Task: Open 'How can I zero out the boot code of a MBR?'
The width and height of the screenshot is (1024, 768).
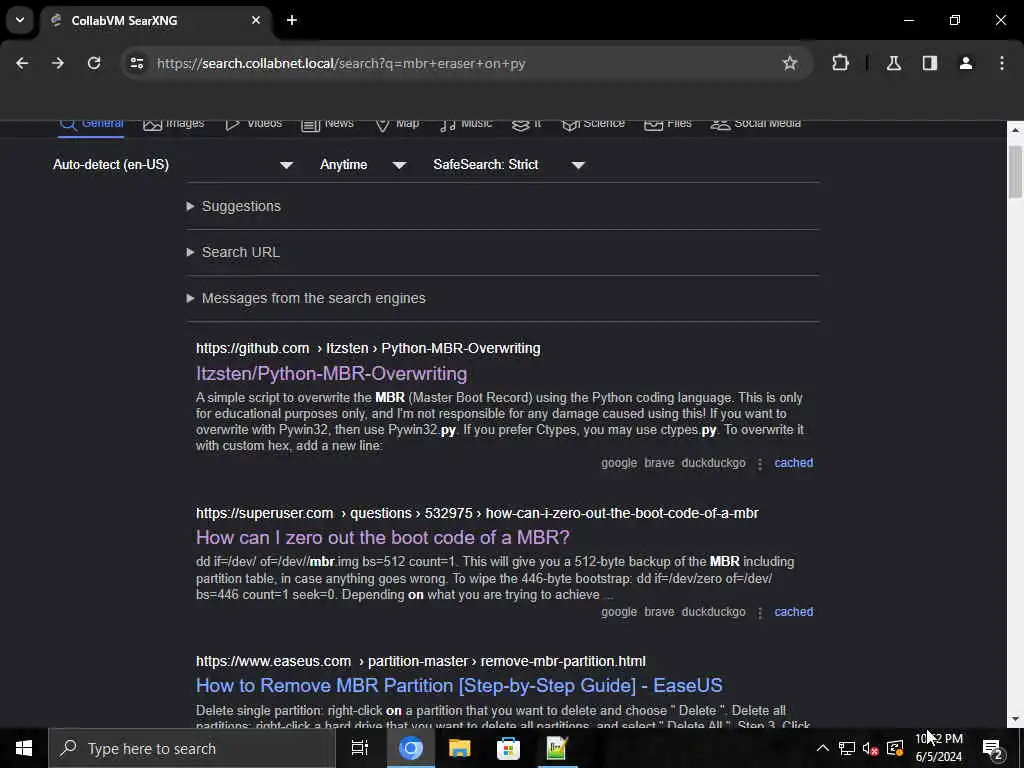Action: (383, 537)
